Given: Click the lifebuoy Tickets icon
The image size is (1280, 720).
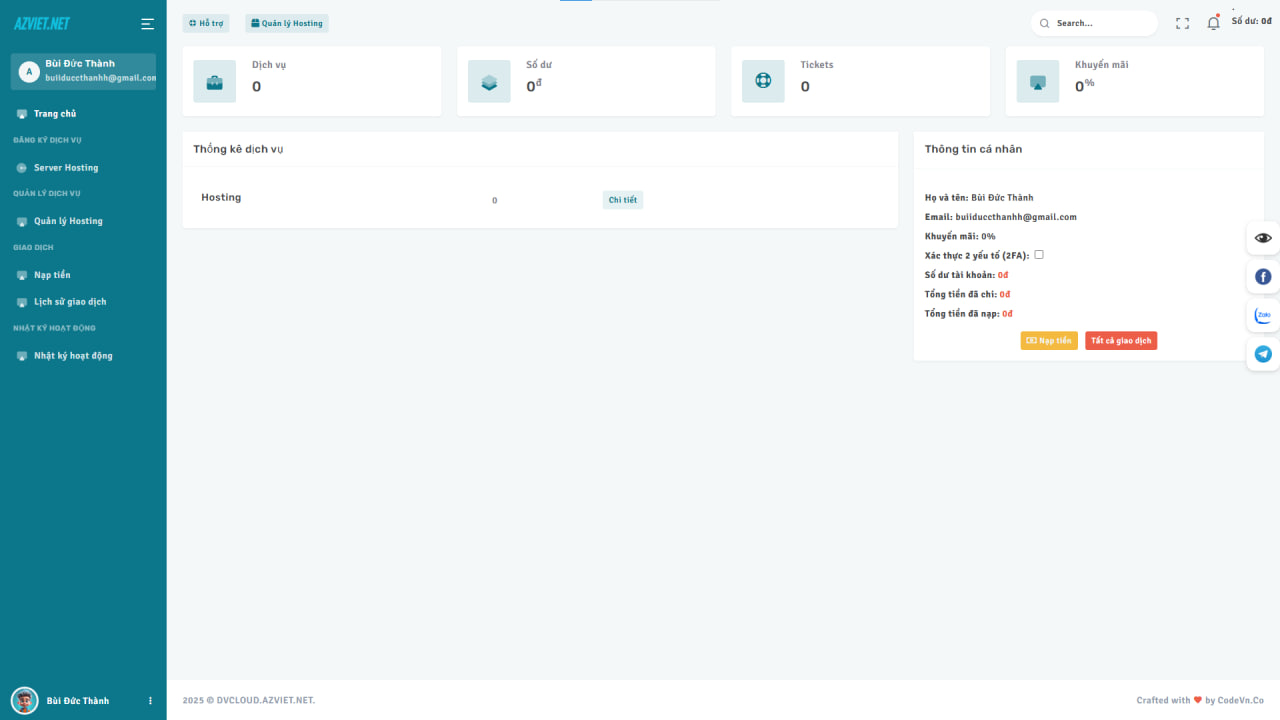Looking at the screenshot, I should (763, 81).
